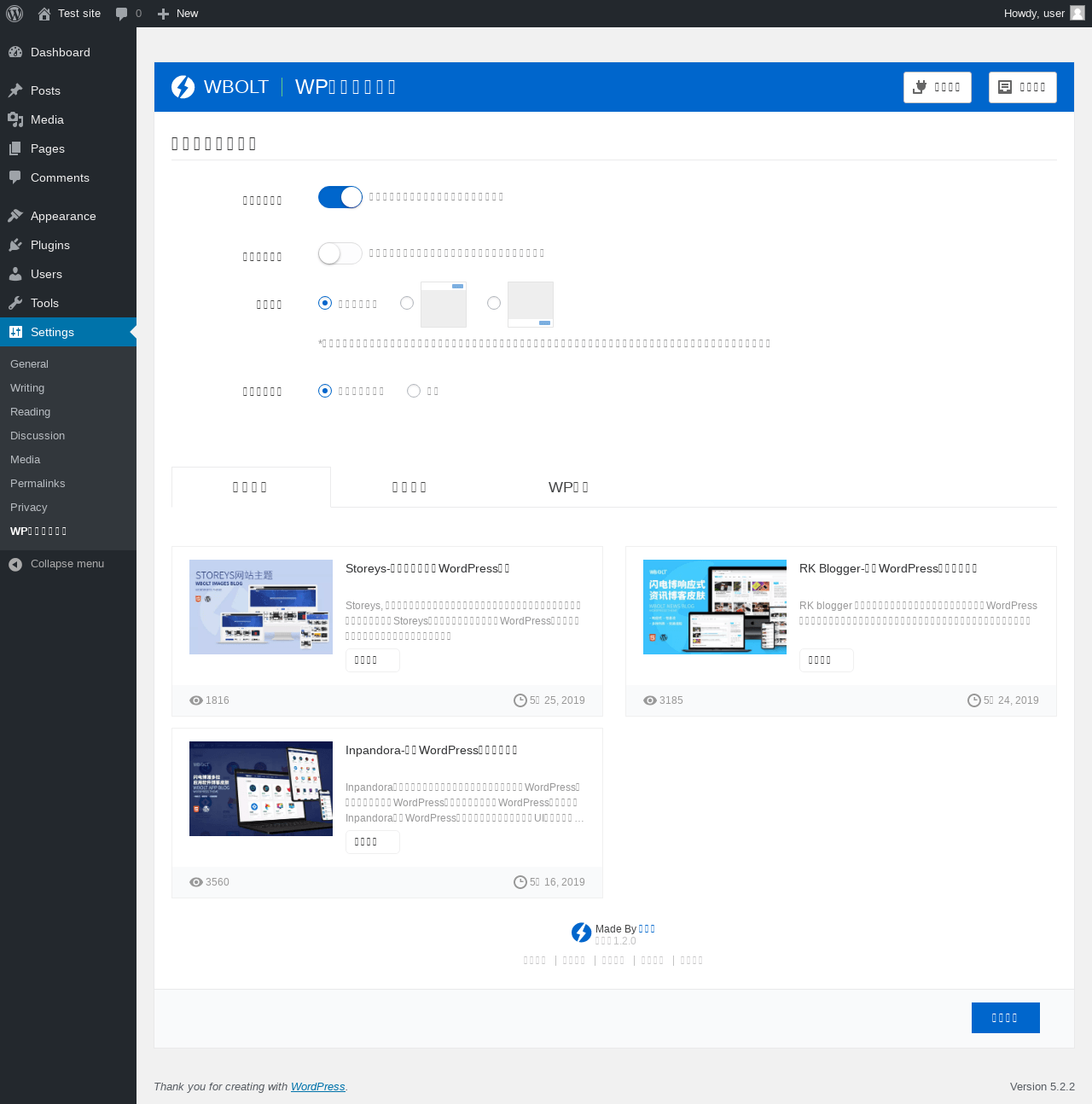Screen dimensions: 1092x1104
Task: Click the blue save button at bottom right
Action: tap(1006, 1018)
